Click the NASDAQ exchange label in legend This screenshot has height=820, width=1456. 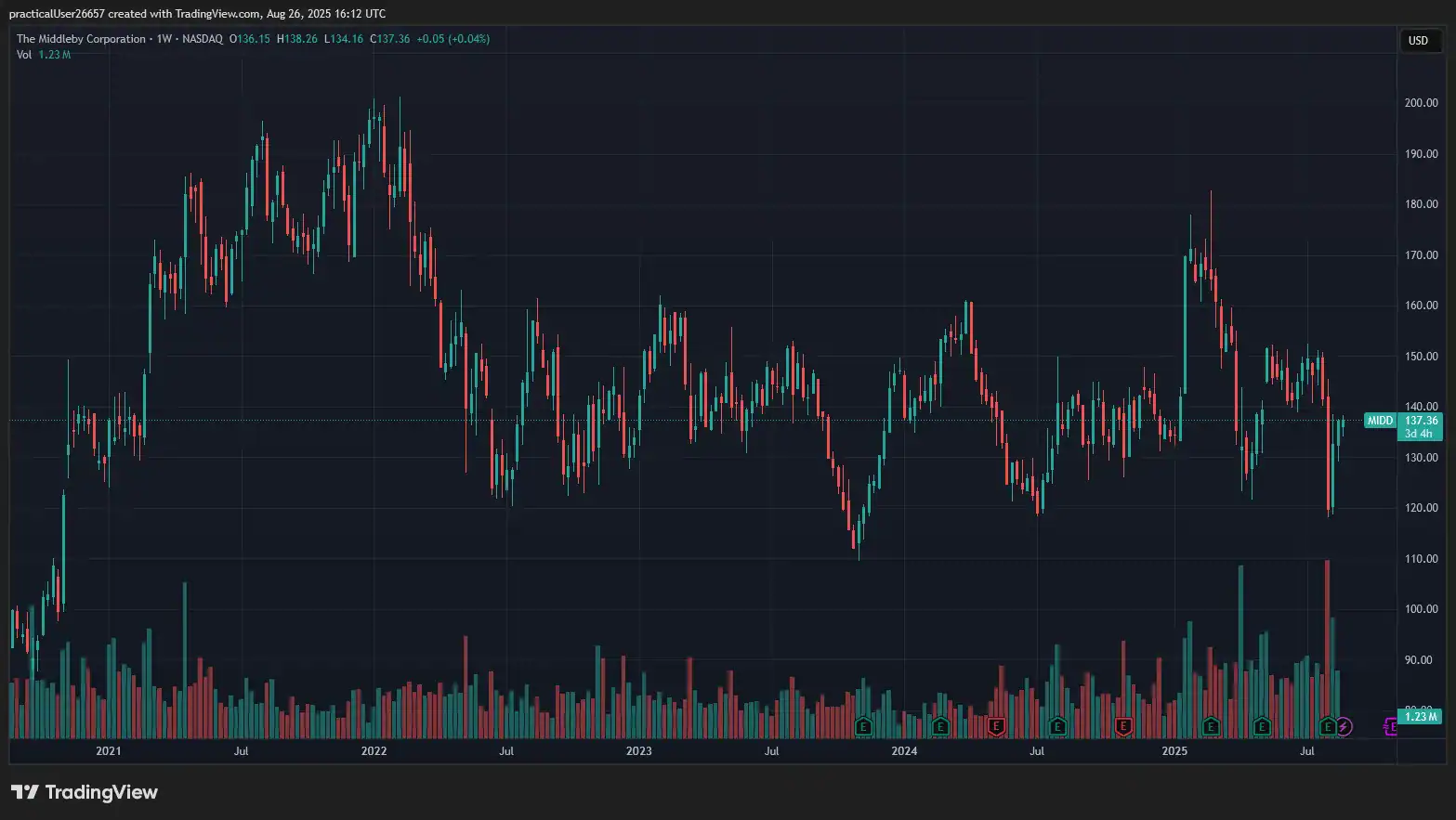[x=203, y=39]
